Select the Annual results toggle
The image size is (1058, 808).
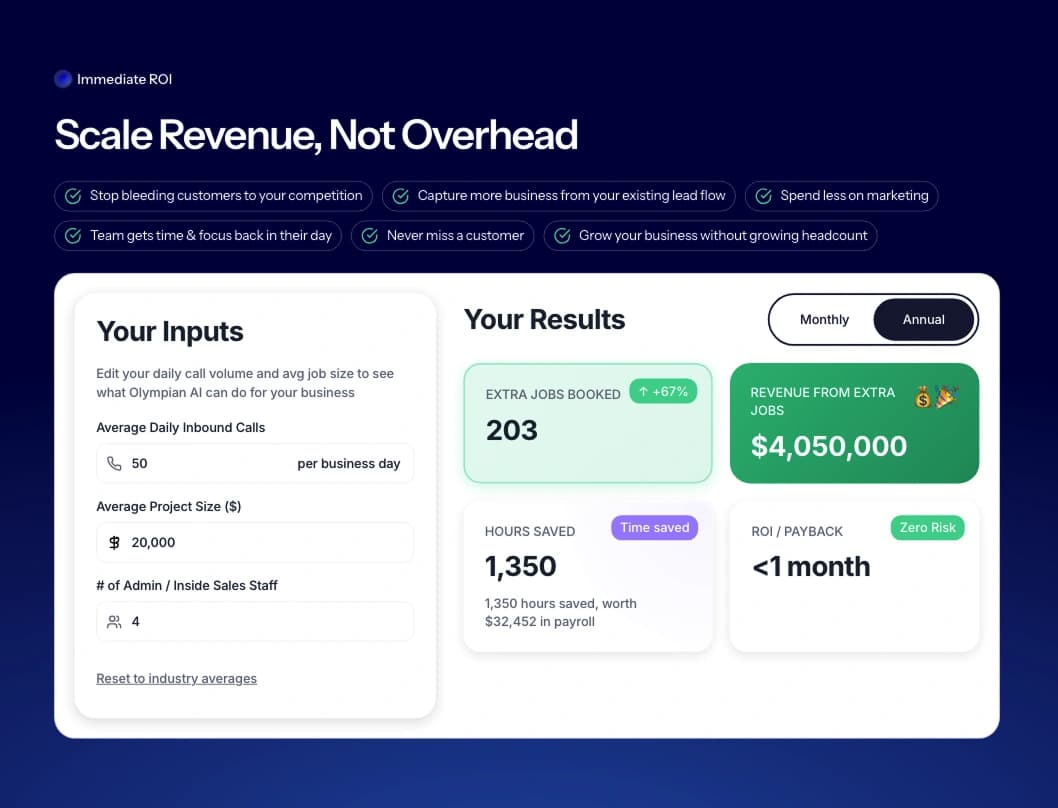point(923,320)
